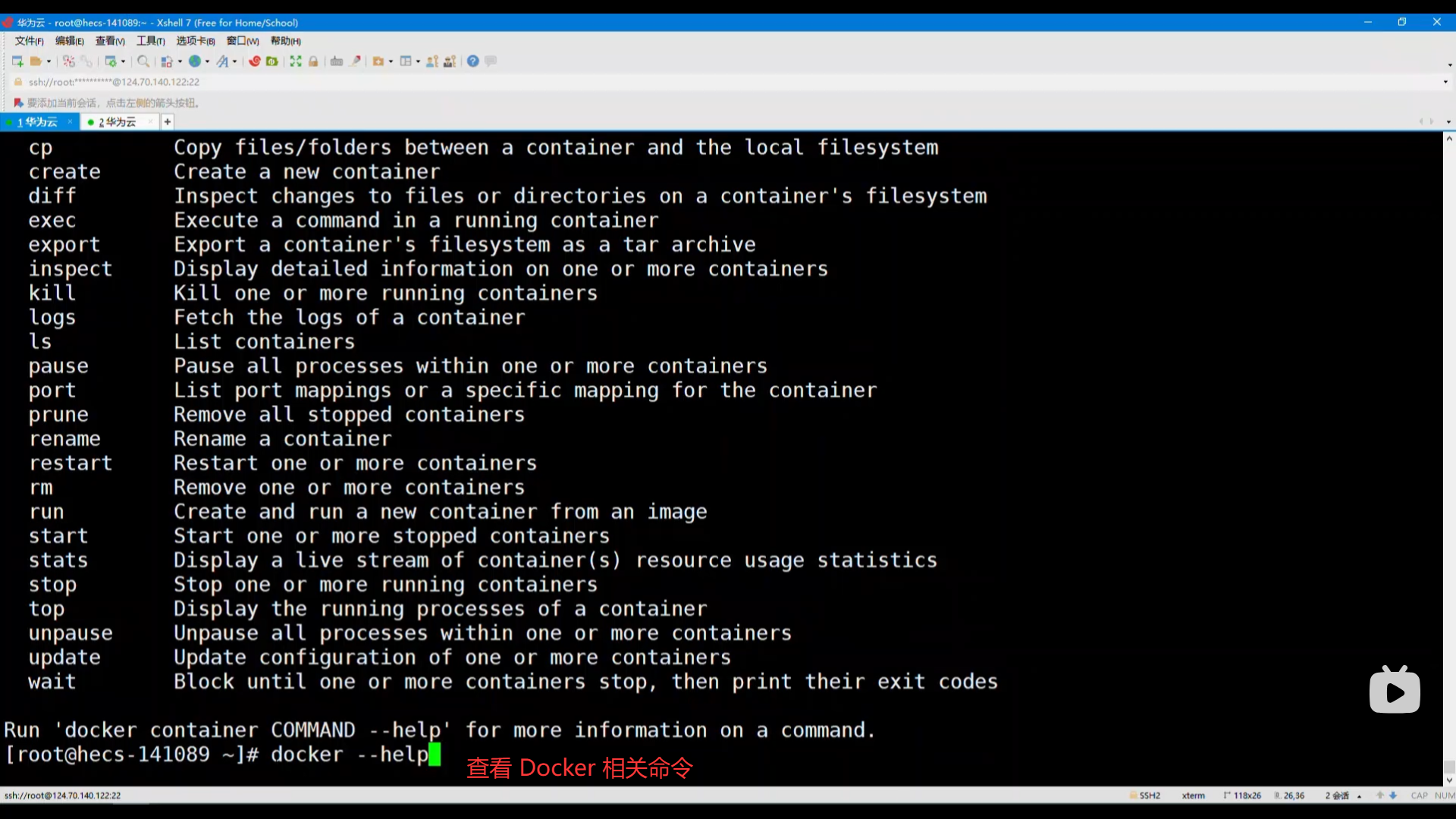Viewport: 1456px width, 819px height.
Task: Click the New Session toolbar icon
Action: 17,61
